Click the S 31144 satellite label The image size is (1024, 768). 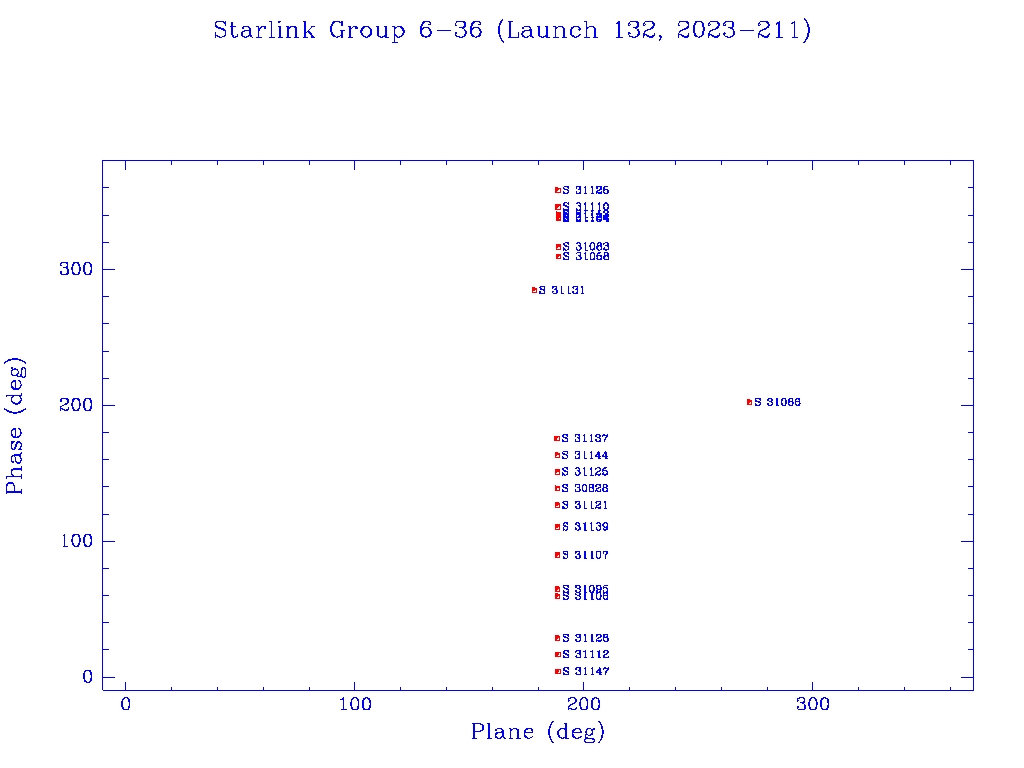click(585, 455)
